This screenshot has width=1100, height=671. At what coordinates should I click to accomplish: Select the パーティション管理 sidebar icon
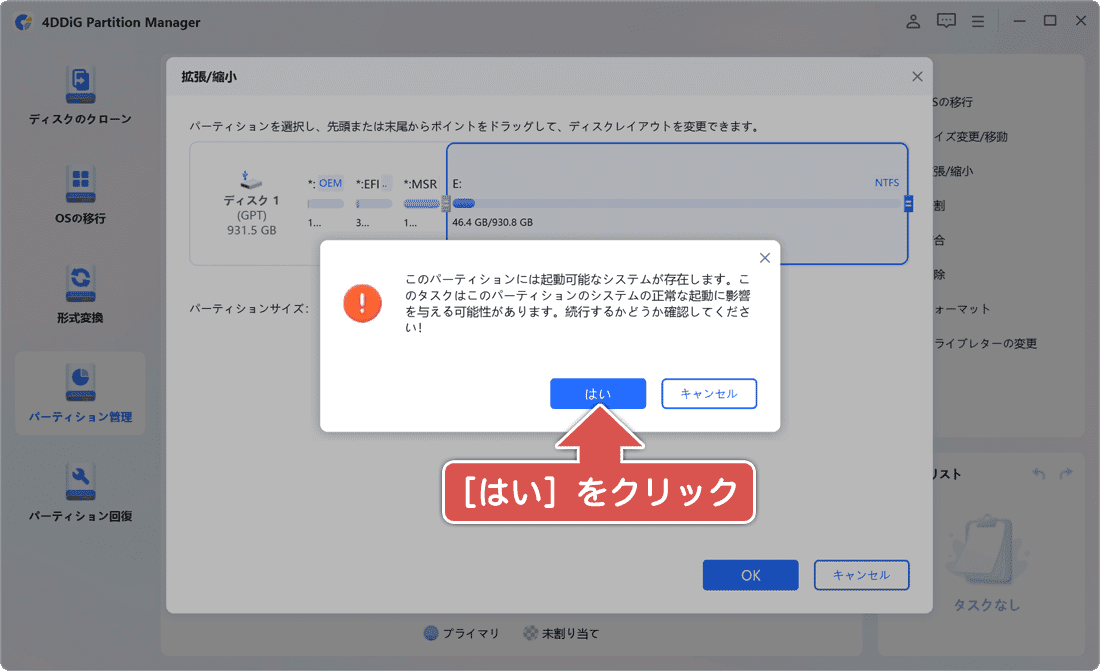pyautogui.click(x=80, y=393)
